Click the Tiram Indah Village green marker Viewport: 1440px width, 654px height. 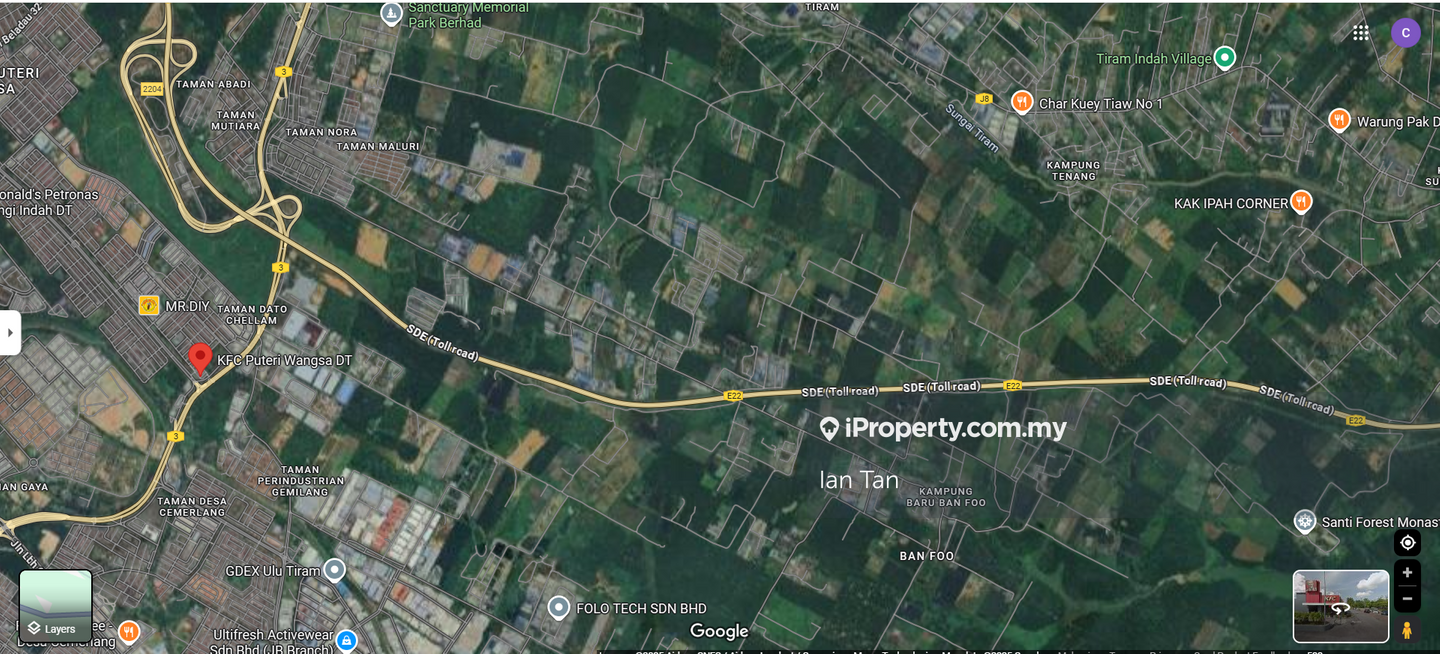tap(1225, 58)
